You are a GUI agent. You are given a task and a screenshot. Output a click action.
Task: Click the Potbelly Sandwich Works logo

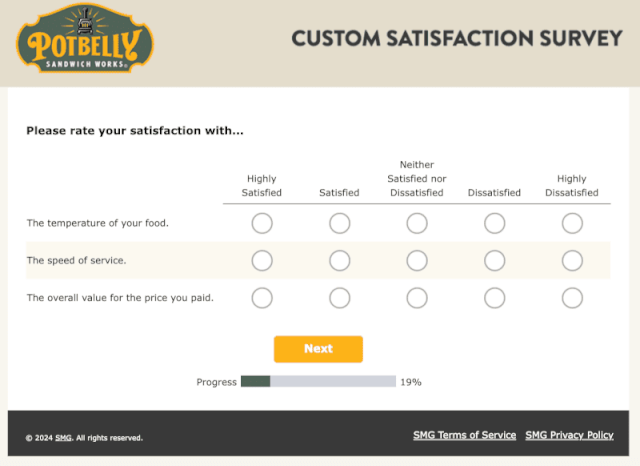coord(85,38)
